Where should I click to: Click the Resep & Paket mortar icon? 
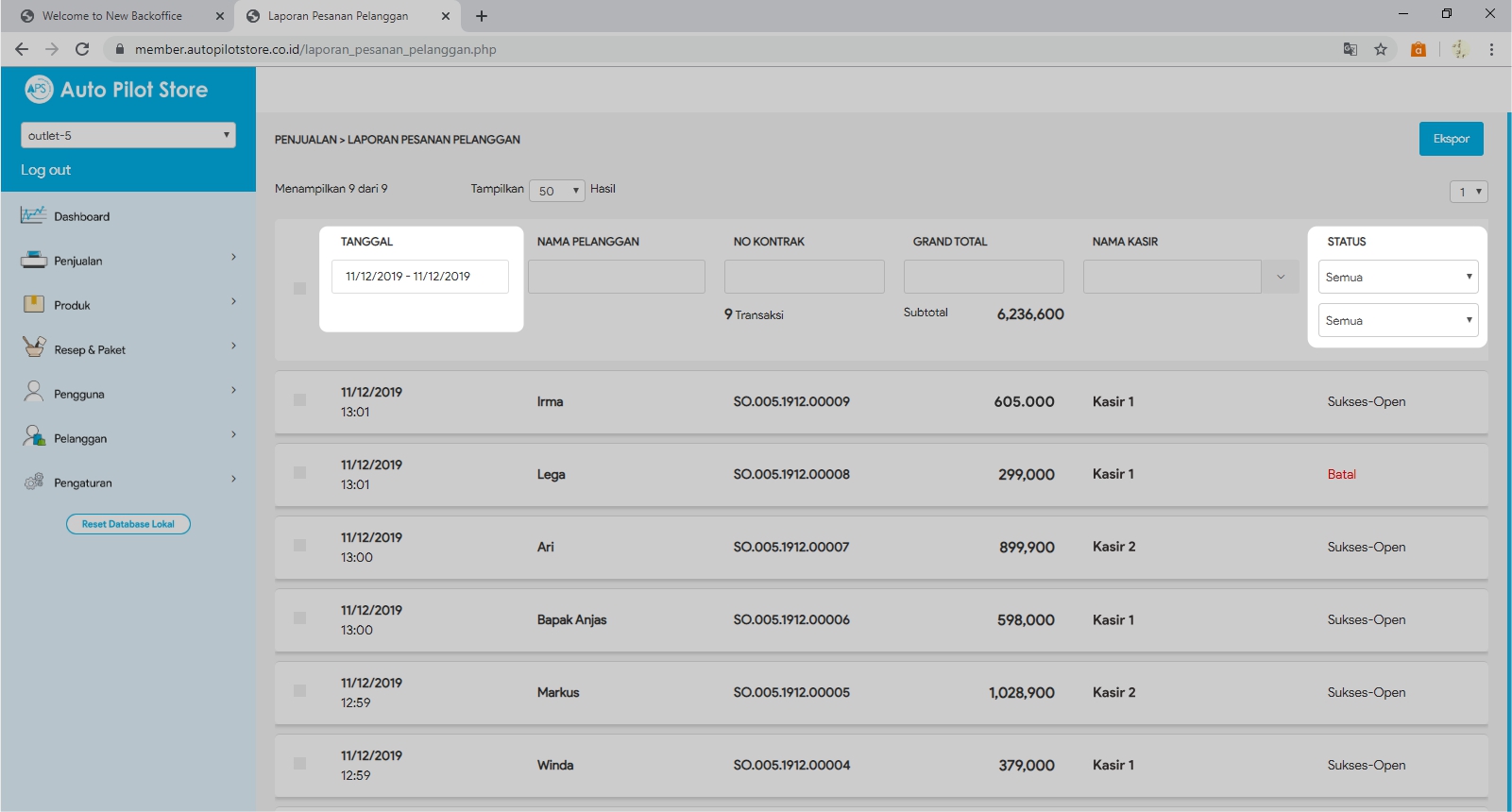point(33,347)
